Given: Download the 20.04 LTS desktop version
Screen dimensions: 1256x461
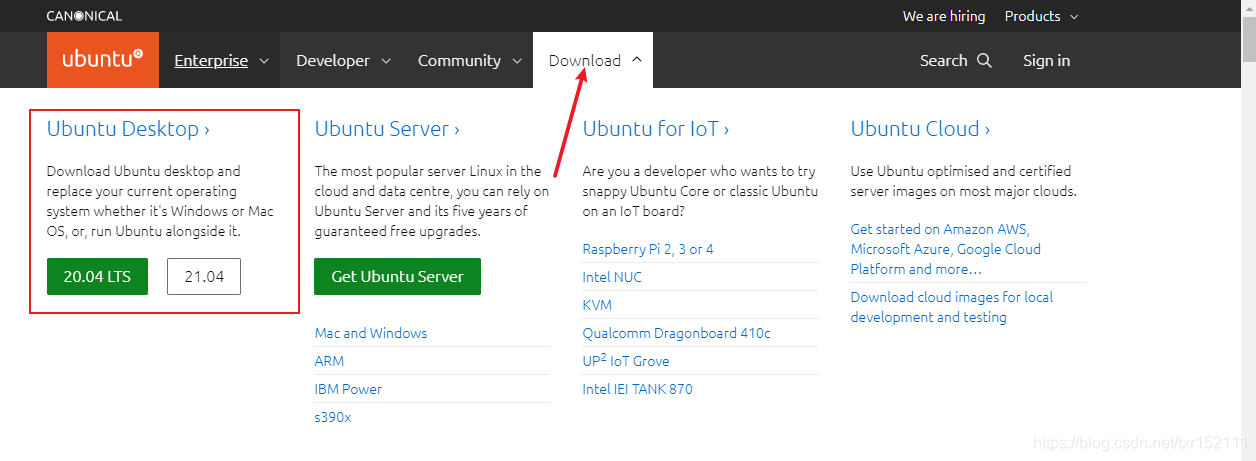Looking at the screenshot, I should click(x=97, y=276).
